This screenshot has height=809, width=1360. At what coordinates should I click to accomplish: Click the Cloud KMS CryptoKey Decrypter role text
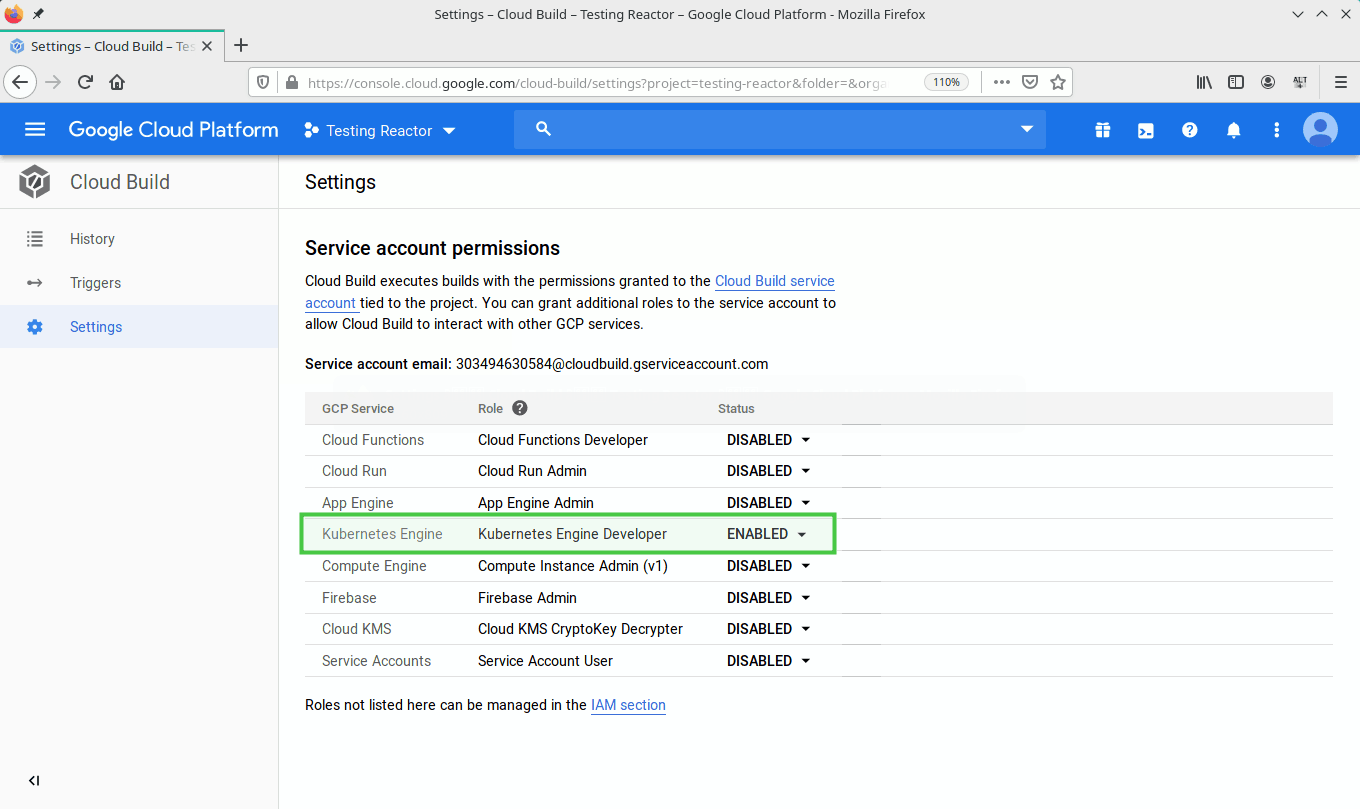[x=580, y=629]
